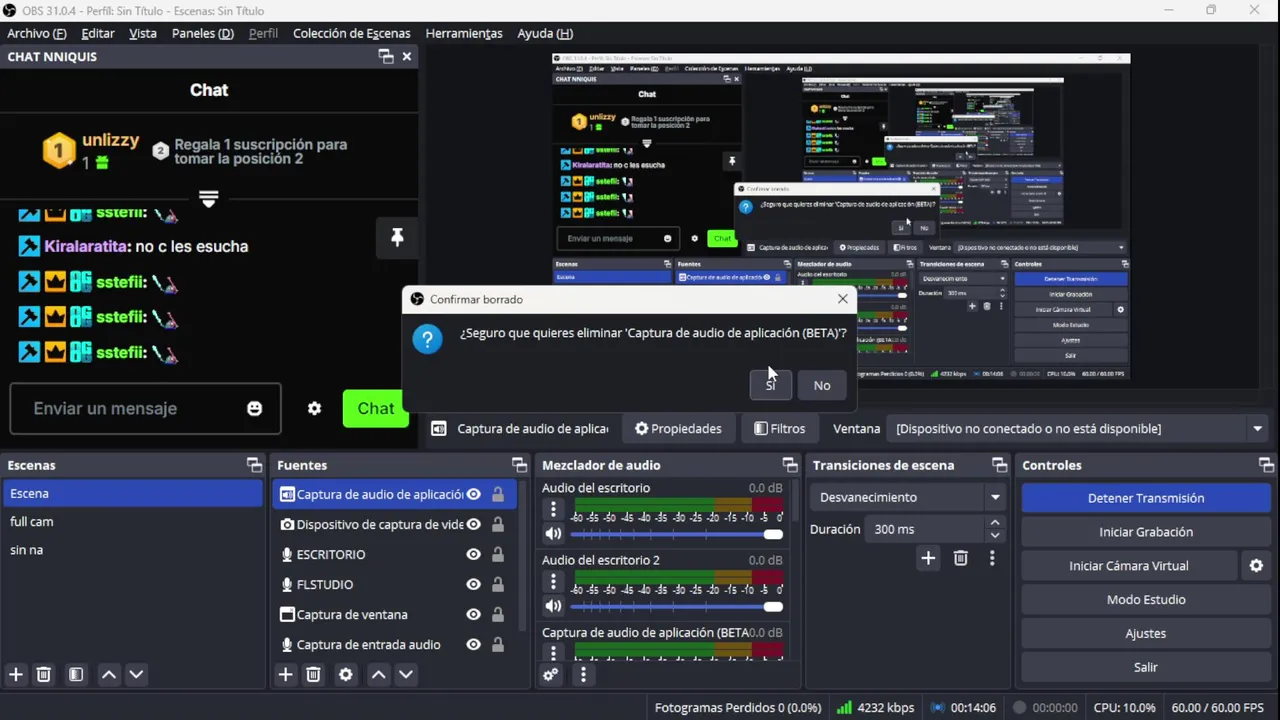Viewport: 1280px width, 720px height.
Task: Click the Detener Transmisión button
Action: (x=1146, y=498)
